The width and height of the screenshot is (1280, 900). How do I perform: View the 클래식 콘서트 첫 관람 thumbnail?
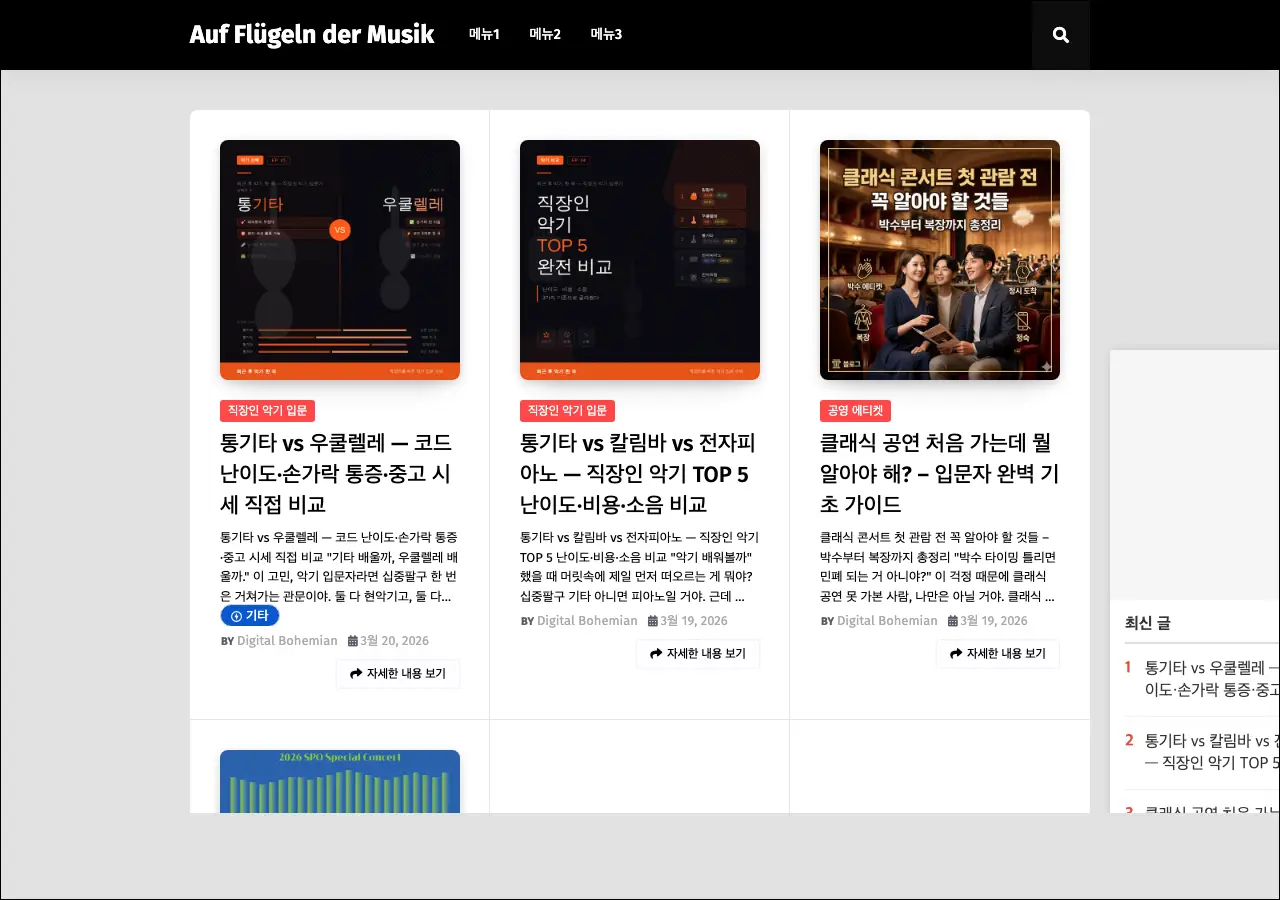940,260
